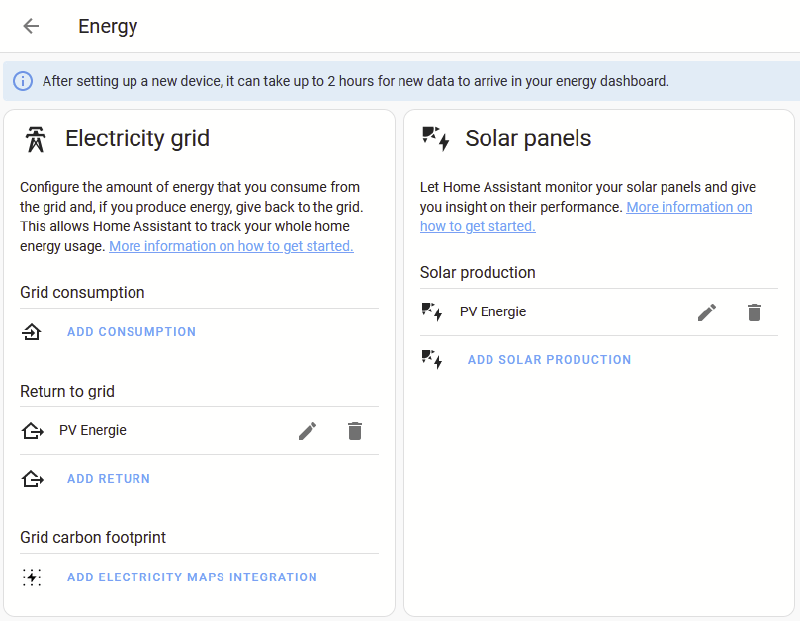The height and width of the screenshot is (621, 800).
Task: Click the Electricity Maps sparkle icon
Action: pyautogui.click(x=32, y=577)
